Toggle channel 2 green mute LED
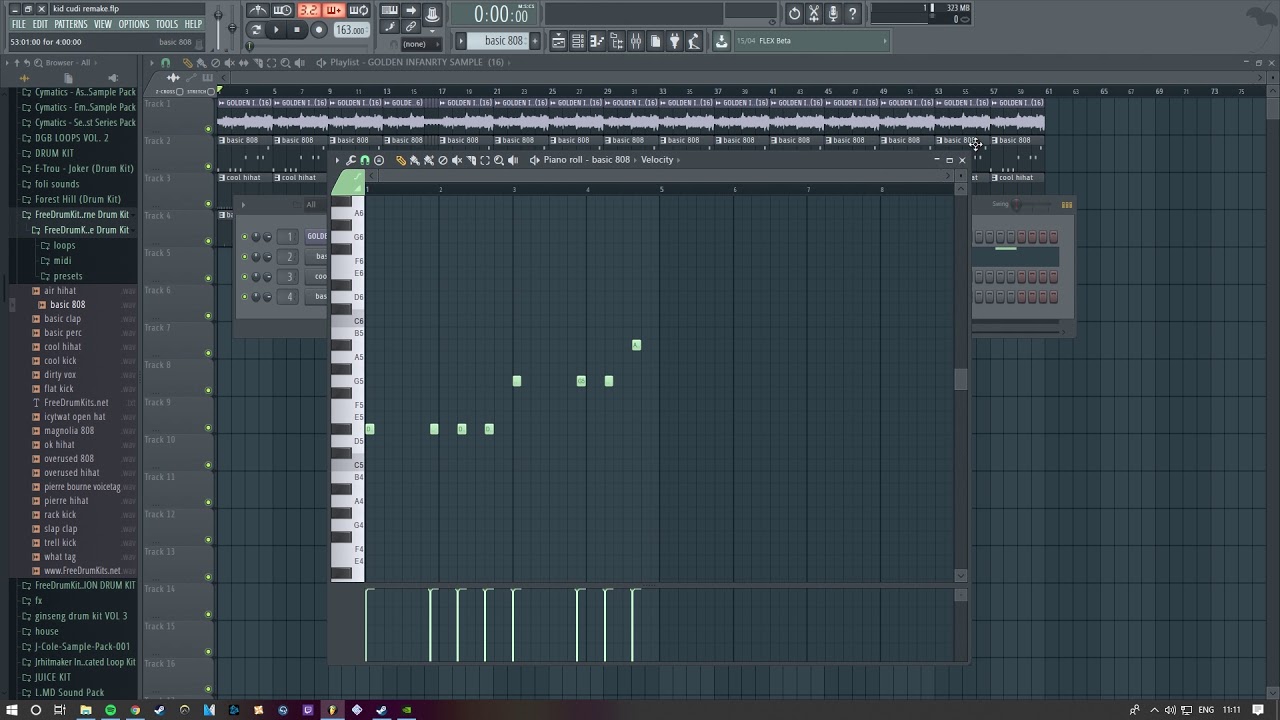 [244, 257]
